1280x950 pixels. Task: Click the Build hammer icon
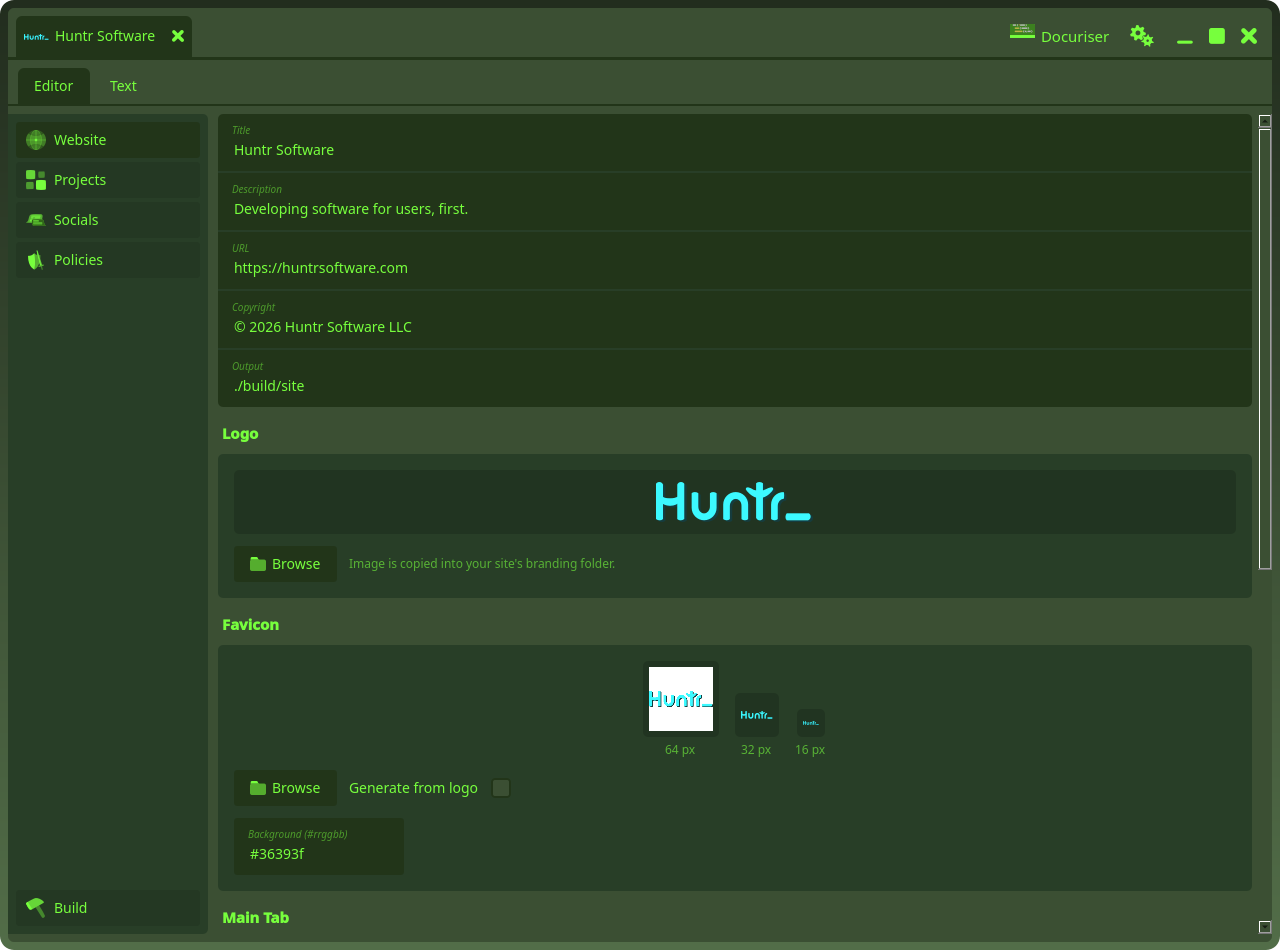point(36,908)
